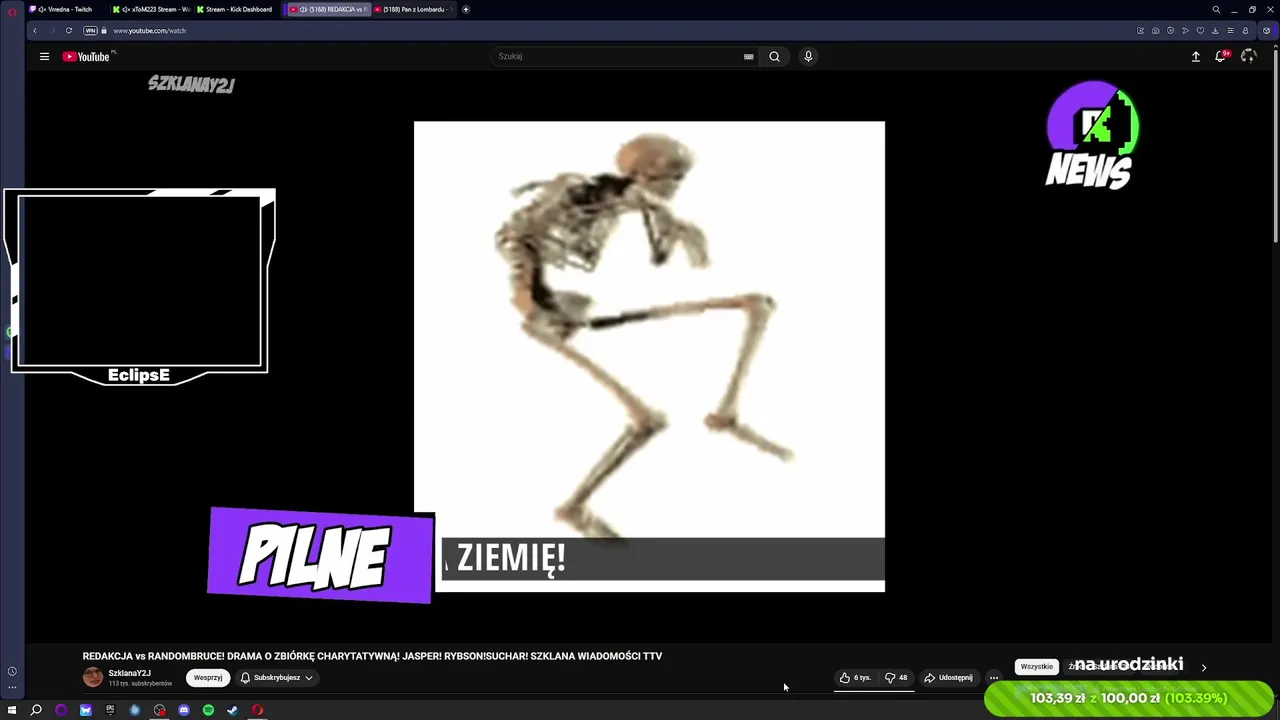Viewport: 1280px width, 720px height.
Task: Open Opera from the taskbar
Action: (258, 710)
